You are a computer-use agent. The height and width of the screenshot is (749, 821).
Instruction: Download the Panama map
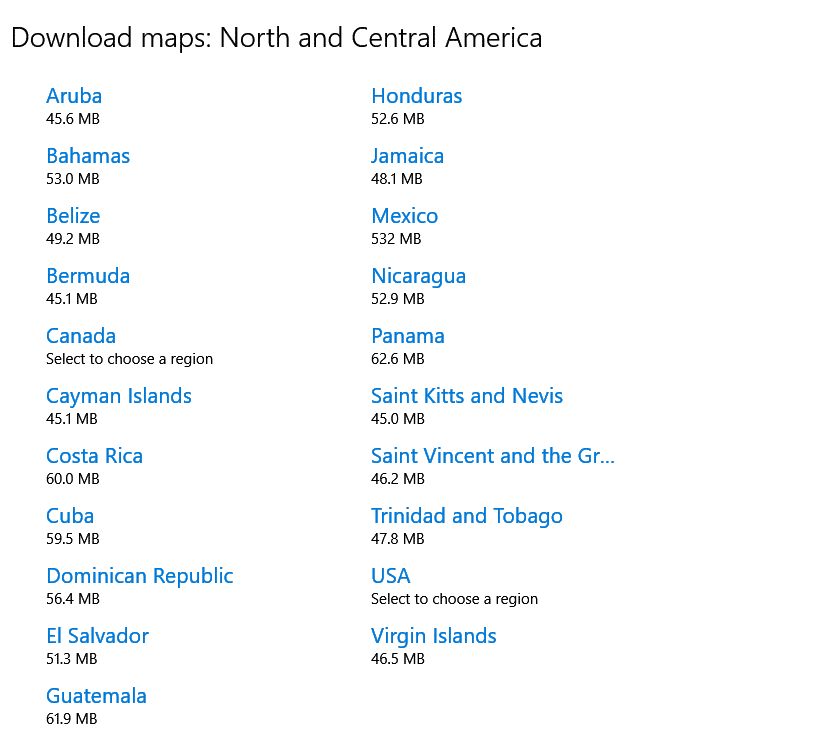tap(408, 336)
